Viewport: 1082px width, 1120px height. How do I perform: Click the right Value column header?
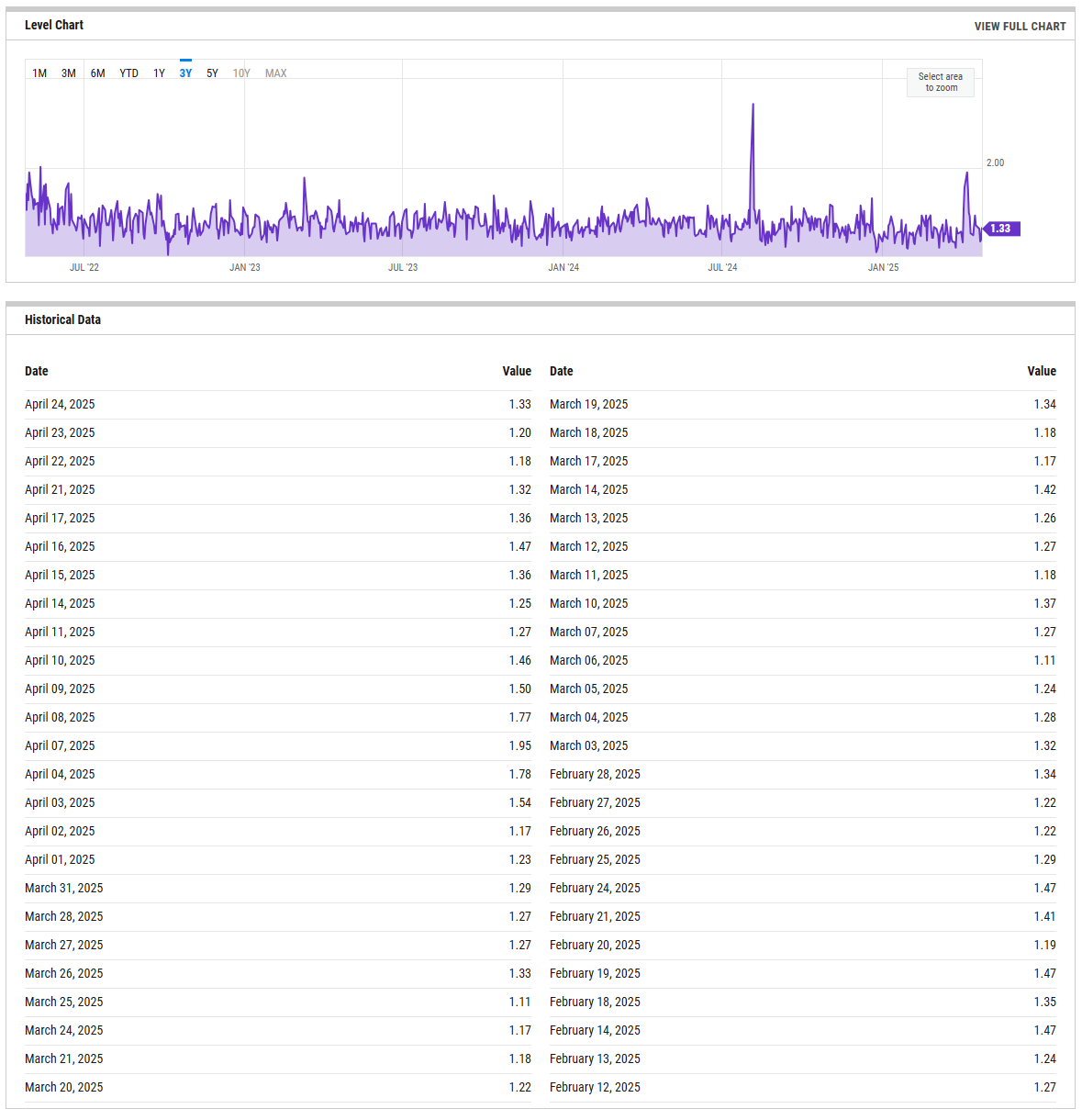(x=1042, y=371)
